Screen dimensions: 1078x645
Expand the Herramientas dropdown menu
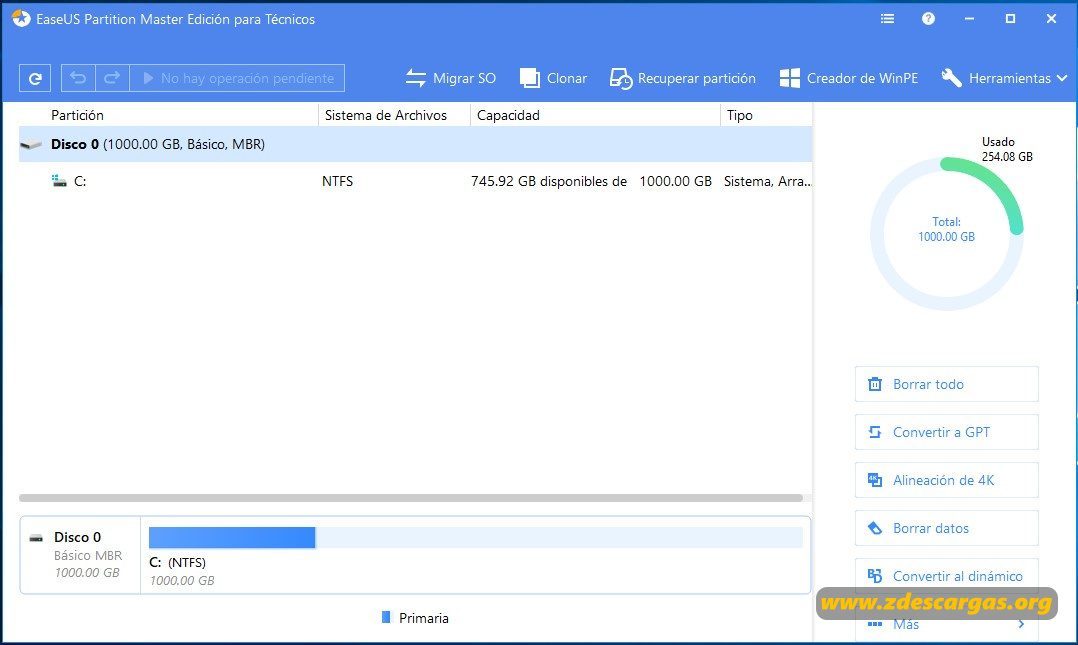coord(1004,78)
